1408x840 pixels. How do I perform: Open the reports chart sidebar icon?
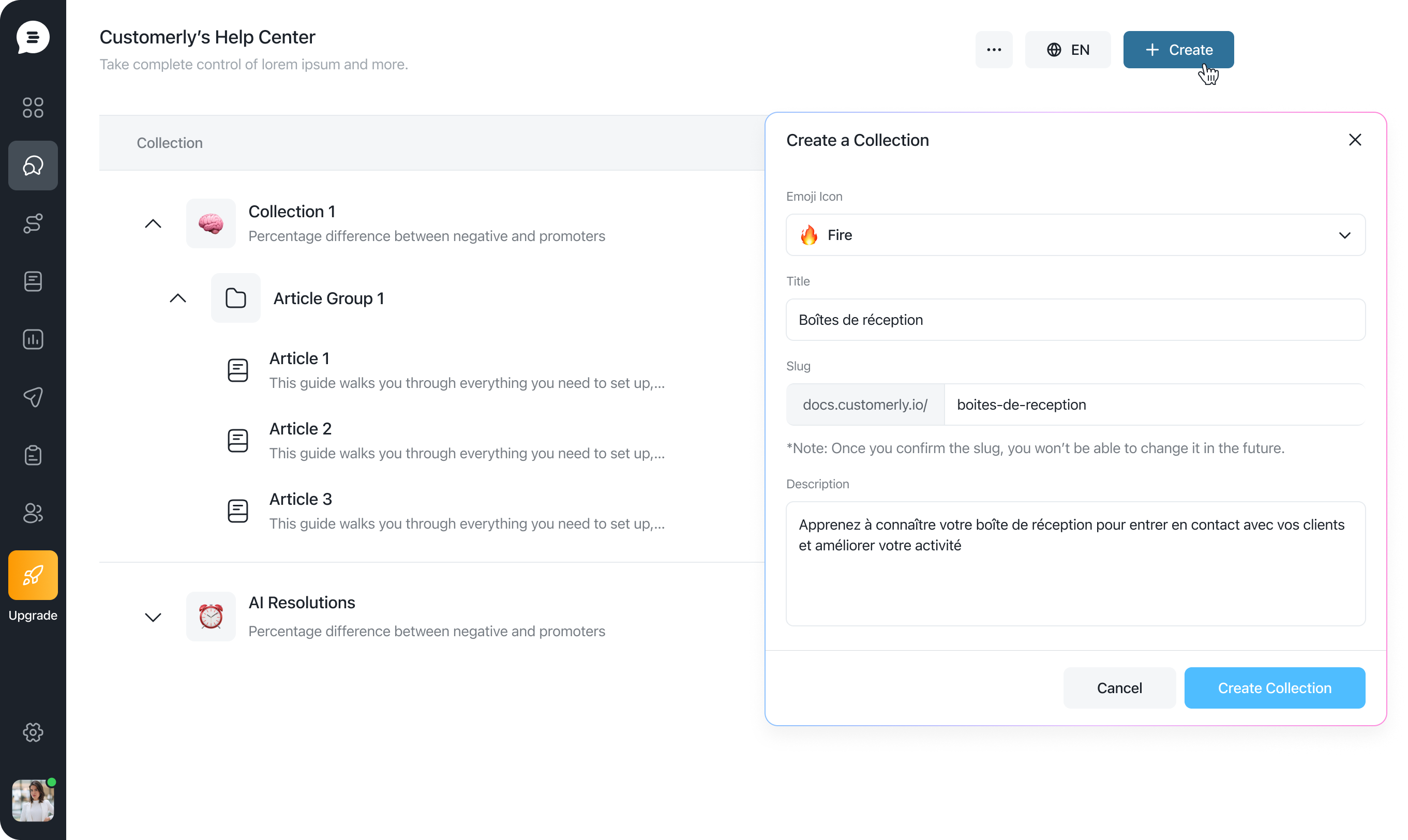coord(33,339)
